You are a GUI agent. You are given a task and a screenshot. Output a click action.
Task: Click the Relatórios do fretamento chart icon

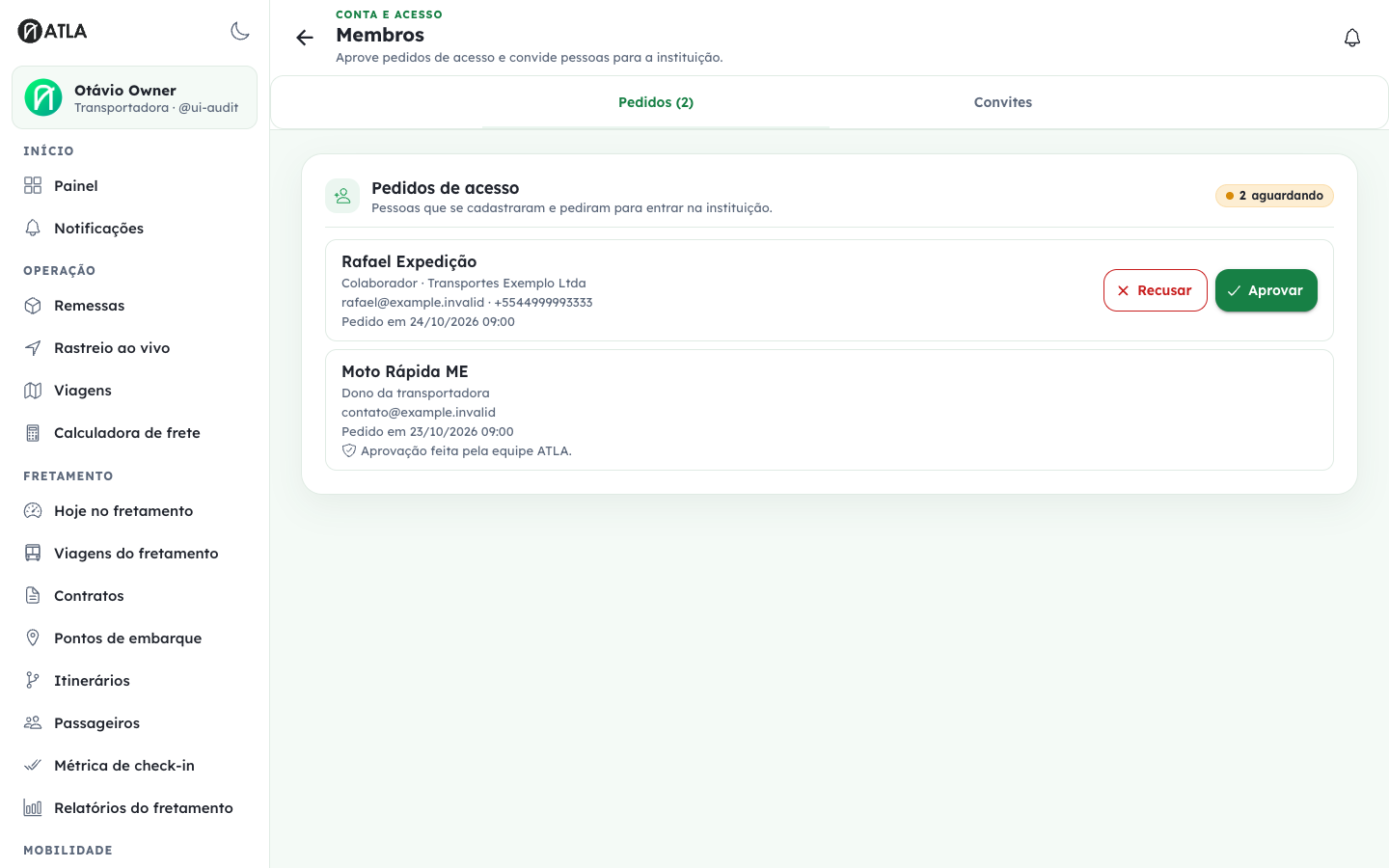[x=33, y=807]
